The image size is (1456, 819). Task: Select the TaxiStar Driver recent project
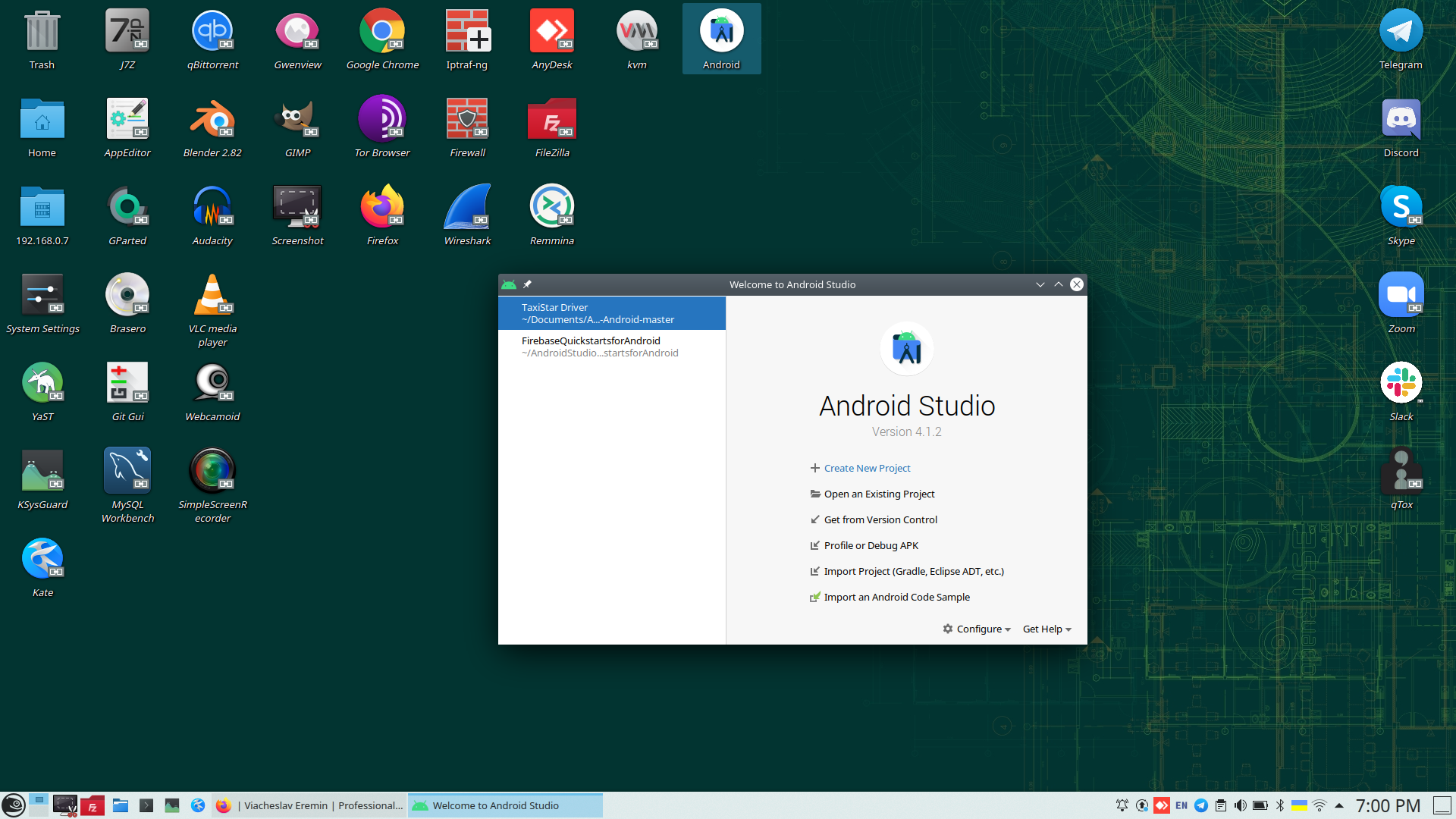pos(611,313)
